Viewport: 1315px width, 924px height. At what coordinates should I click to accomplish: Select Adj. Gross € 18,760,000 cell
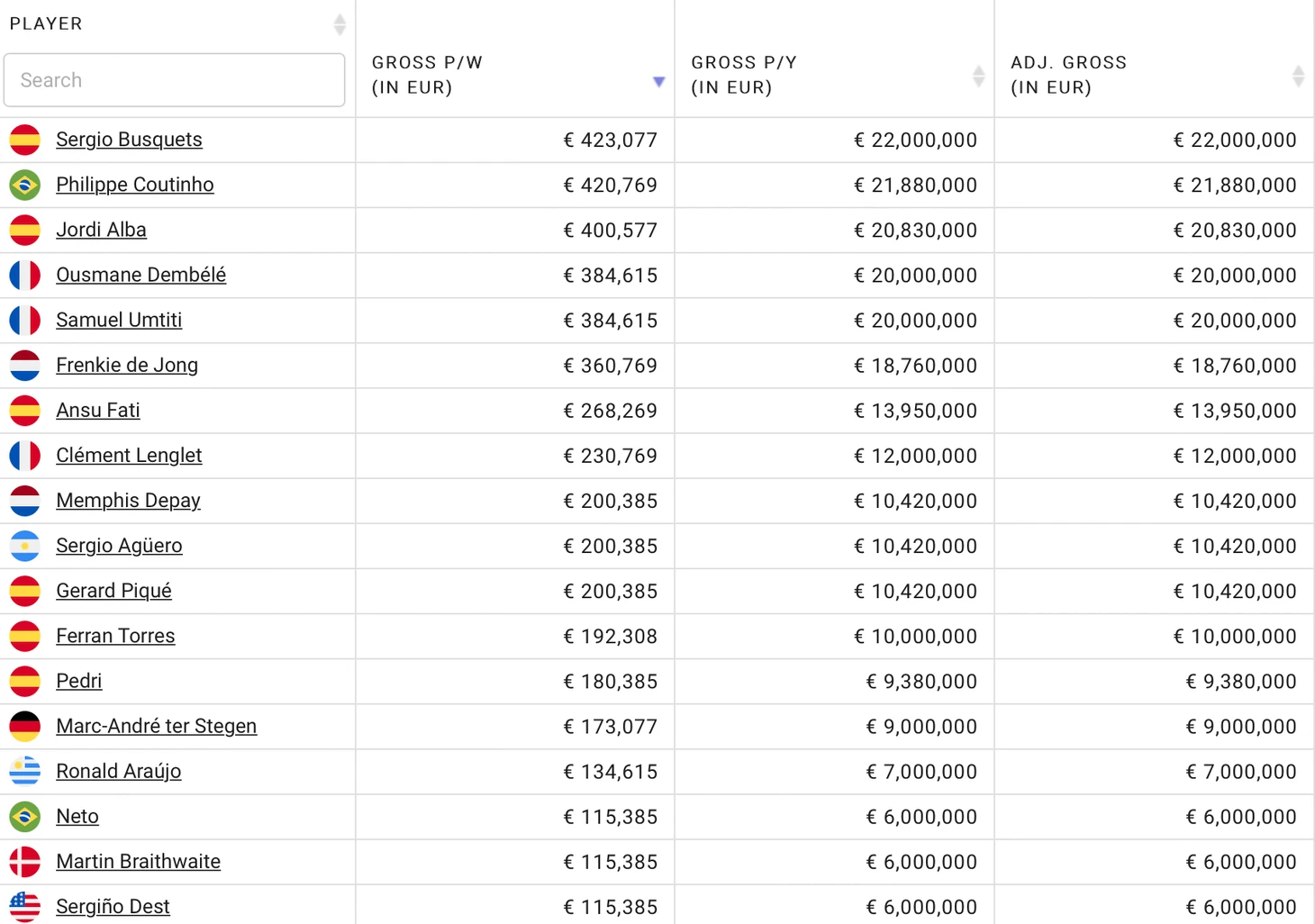[x=1155, y=365]
